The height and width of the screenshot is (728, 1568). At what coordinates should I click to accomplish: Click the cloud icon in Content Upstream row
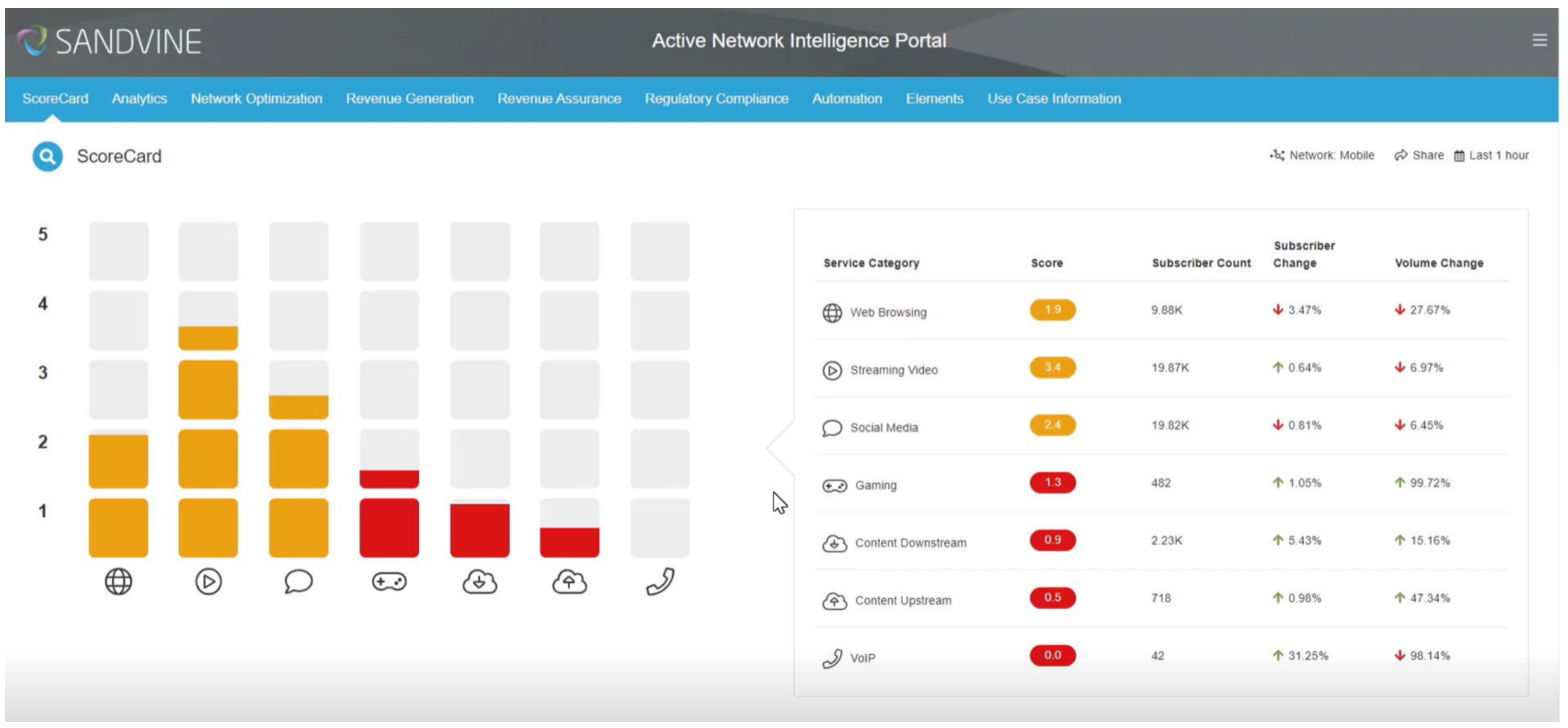(x=834, y=601)
